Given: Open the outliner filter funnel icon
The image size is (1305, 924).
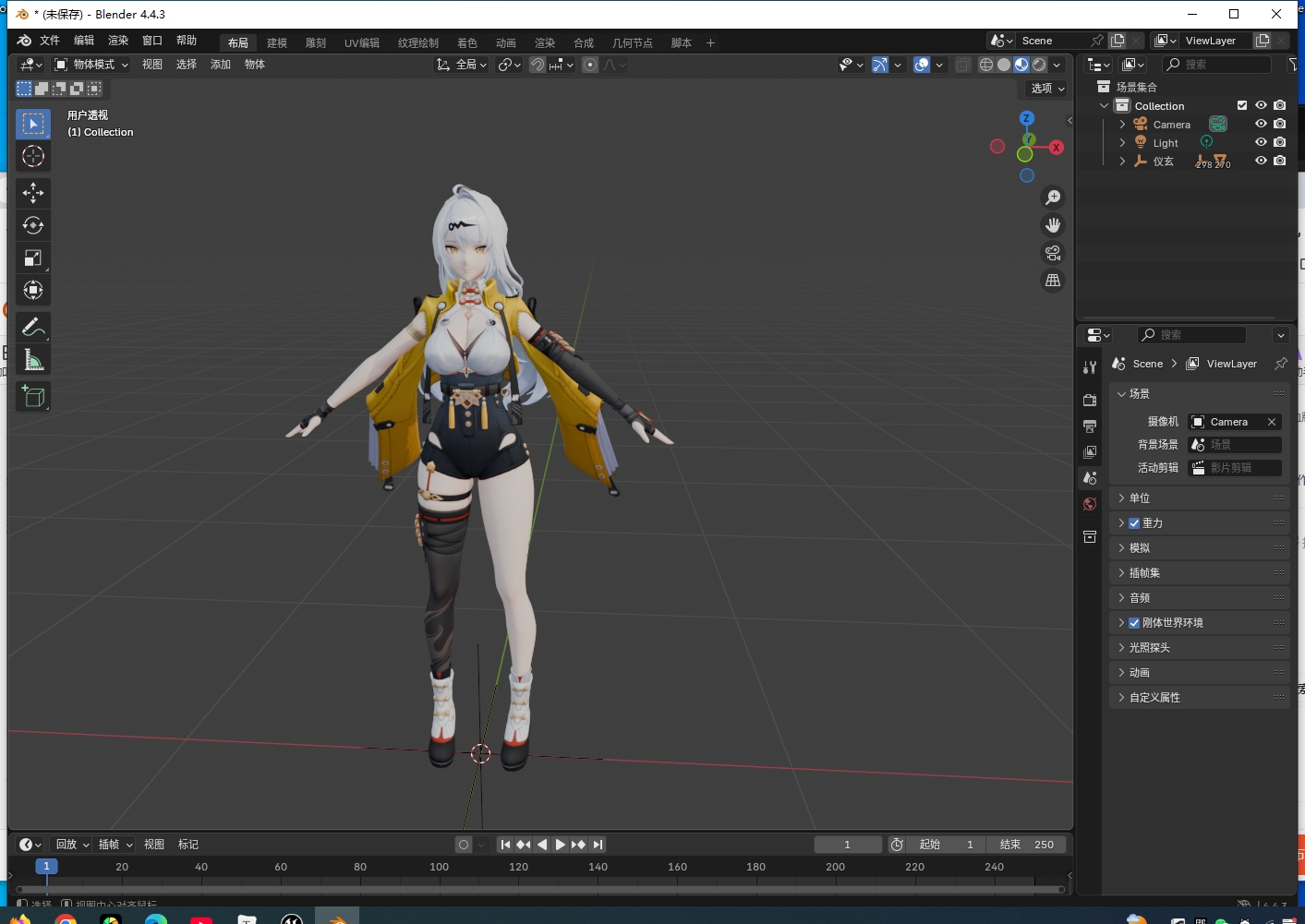Looking at the screenshot, I should point(1294,65).
